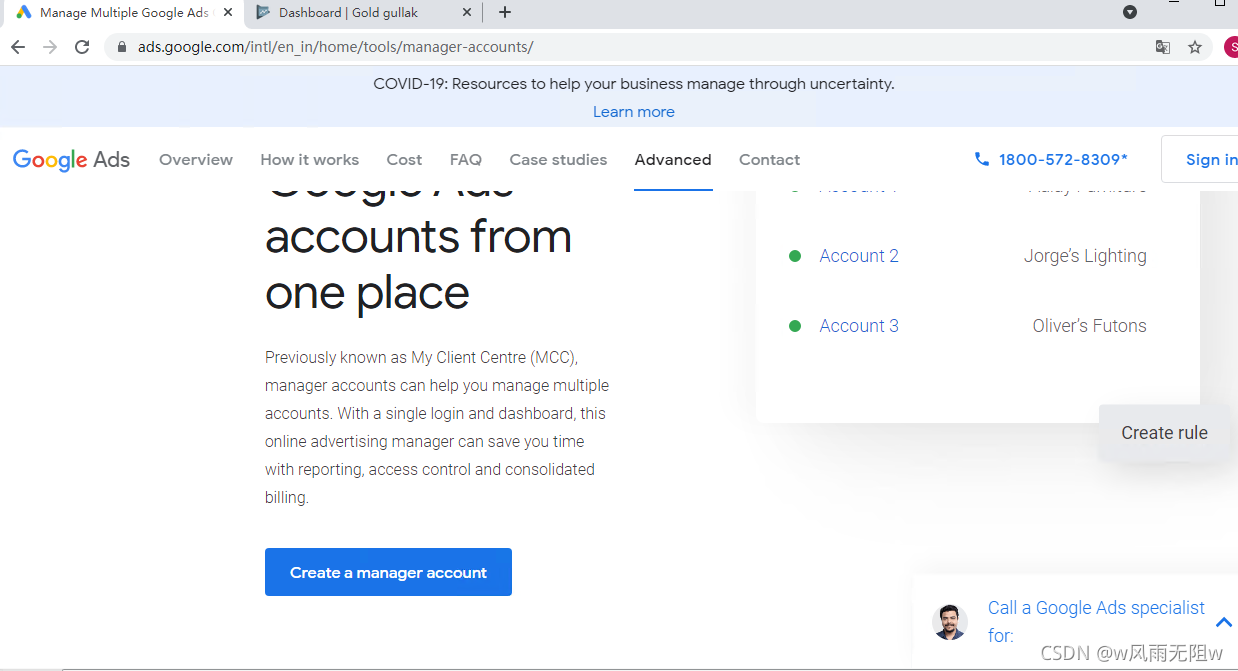Open the tab search dropdown arrow

tap(1130, 12)
